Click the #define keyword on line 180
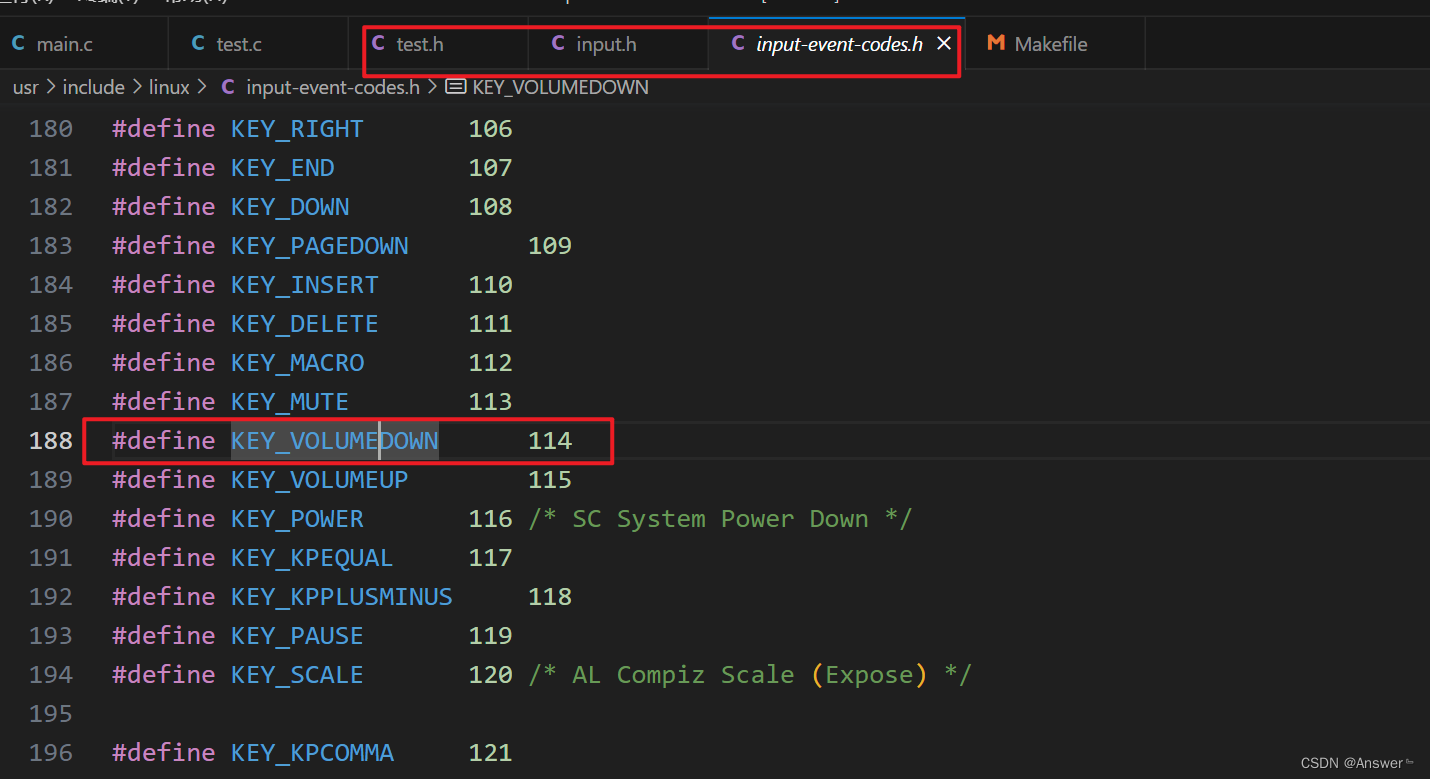 coord(164,129)
